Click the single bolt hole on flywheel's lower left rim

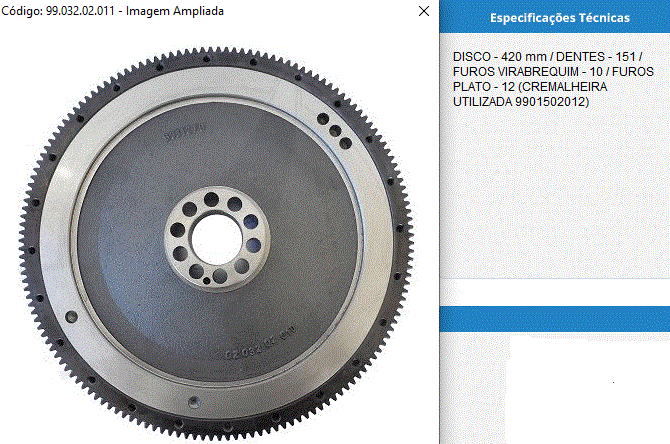pyautogui.click(x=70, y=316)
